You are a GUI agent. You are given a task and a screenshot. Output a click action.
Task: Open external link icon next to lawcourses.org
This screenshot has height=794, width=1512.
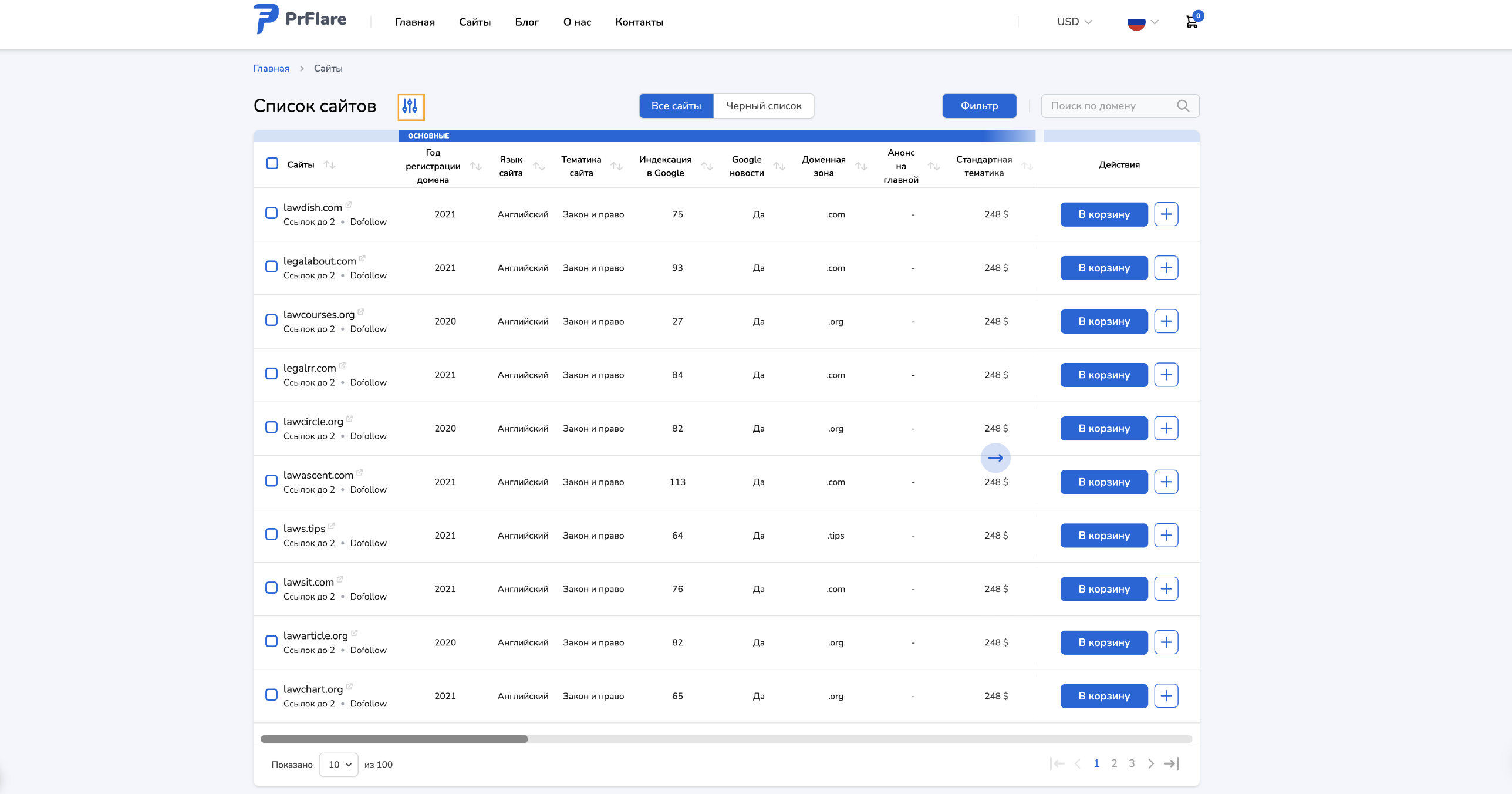point(361,311)
